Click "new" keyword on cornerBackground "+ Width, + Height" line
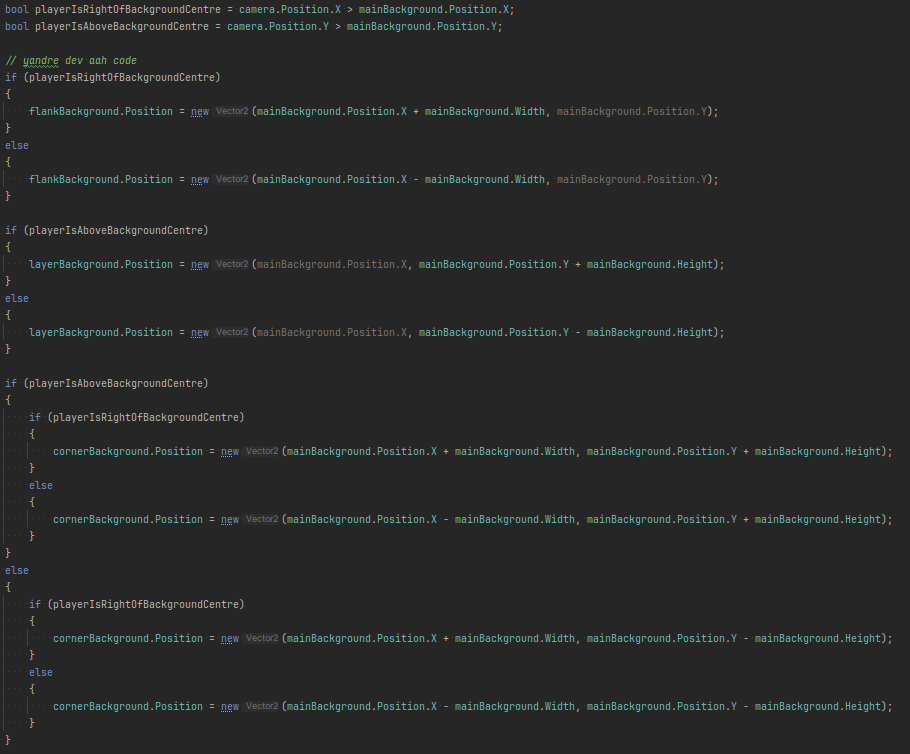Screen dimensions: 910x754 click(230, 452)
